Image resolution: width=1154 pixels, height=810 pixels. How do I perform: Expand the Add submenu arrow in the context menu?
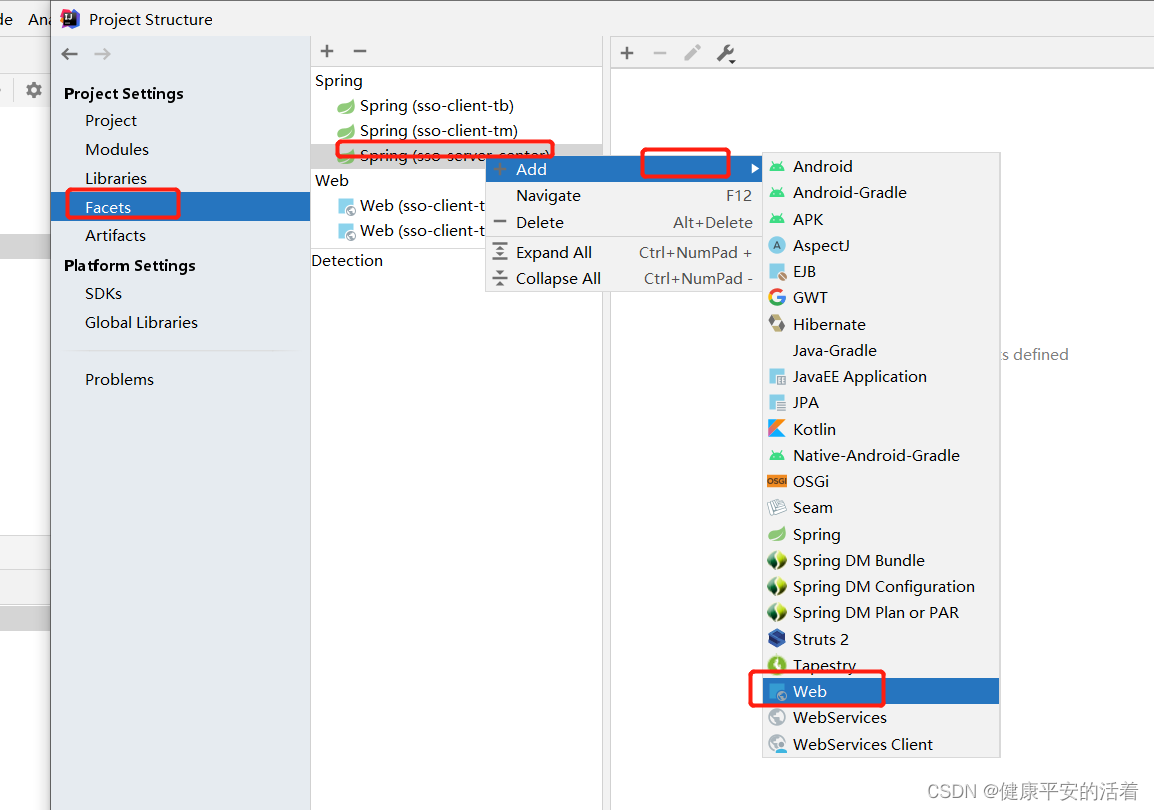coord(754,169)
